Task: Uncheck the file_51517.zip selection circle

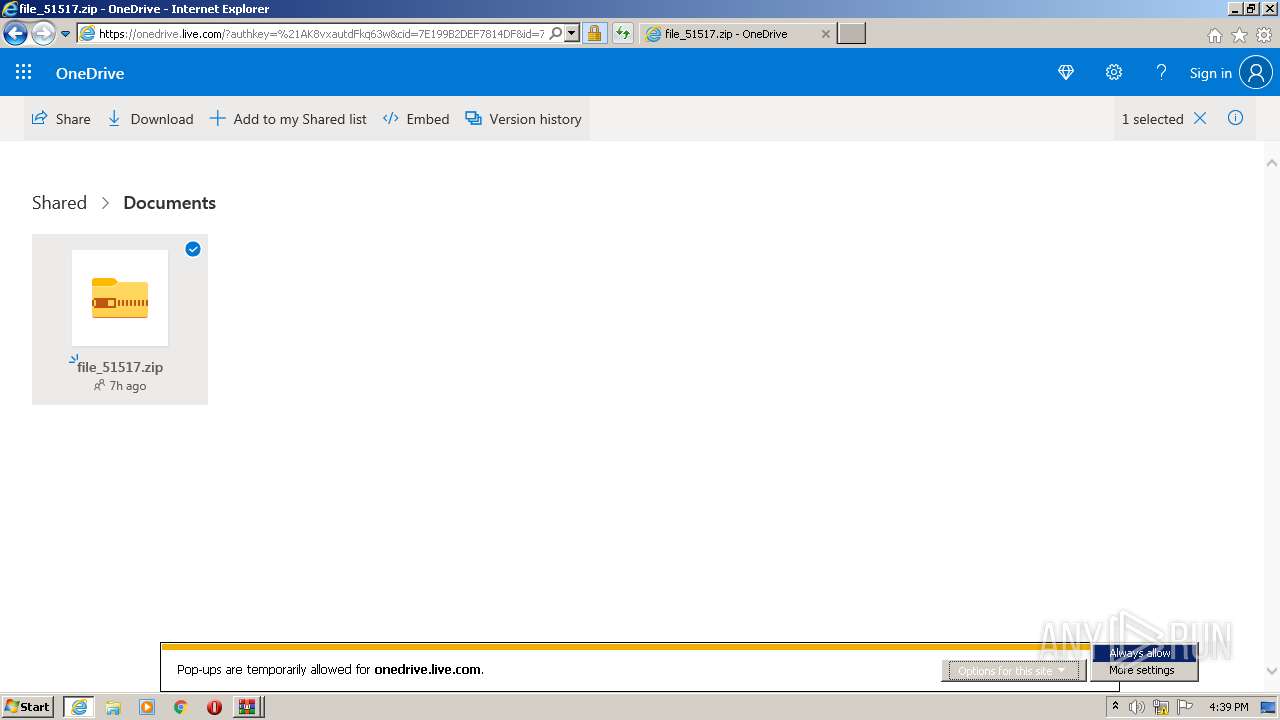Action: 193,249
